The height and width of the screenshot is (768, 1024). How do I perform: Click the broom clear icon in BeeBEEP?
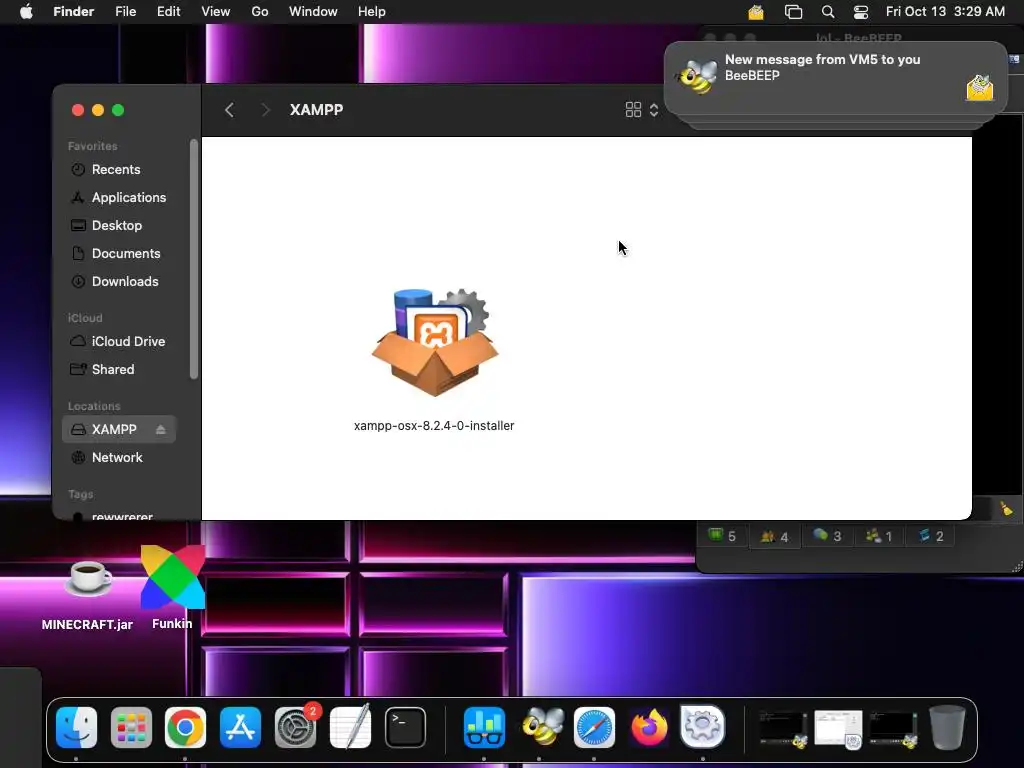tap(1006, 508)
